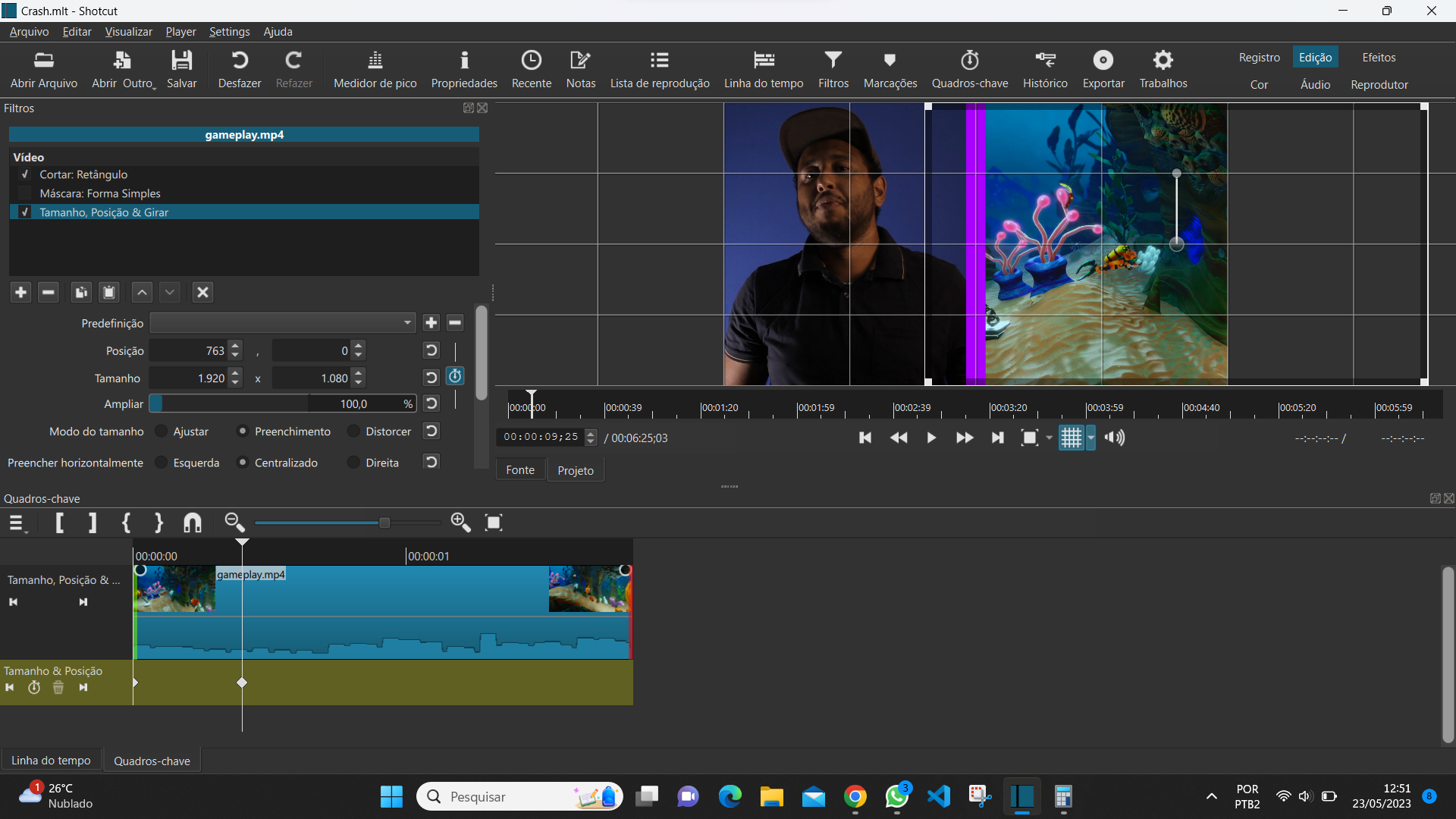Open the Marcações panel
Image resolution: width=1456 pixels, height=819 pixels.
tap(890, 69)
